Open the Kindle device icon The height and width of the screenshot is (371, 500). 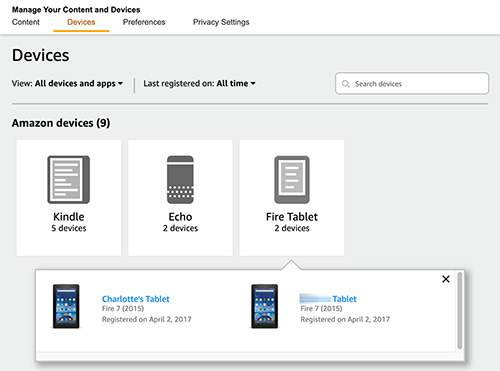(x=68, y=180)
